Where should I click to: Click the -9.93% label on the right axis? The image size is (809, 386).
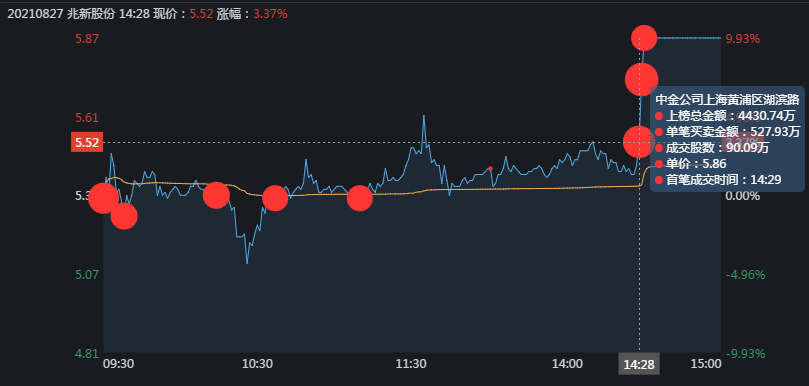745,354
